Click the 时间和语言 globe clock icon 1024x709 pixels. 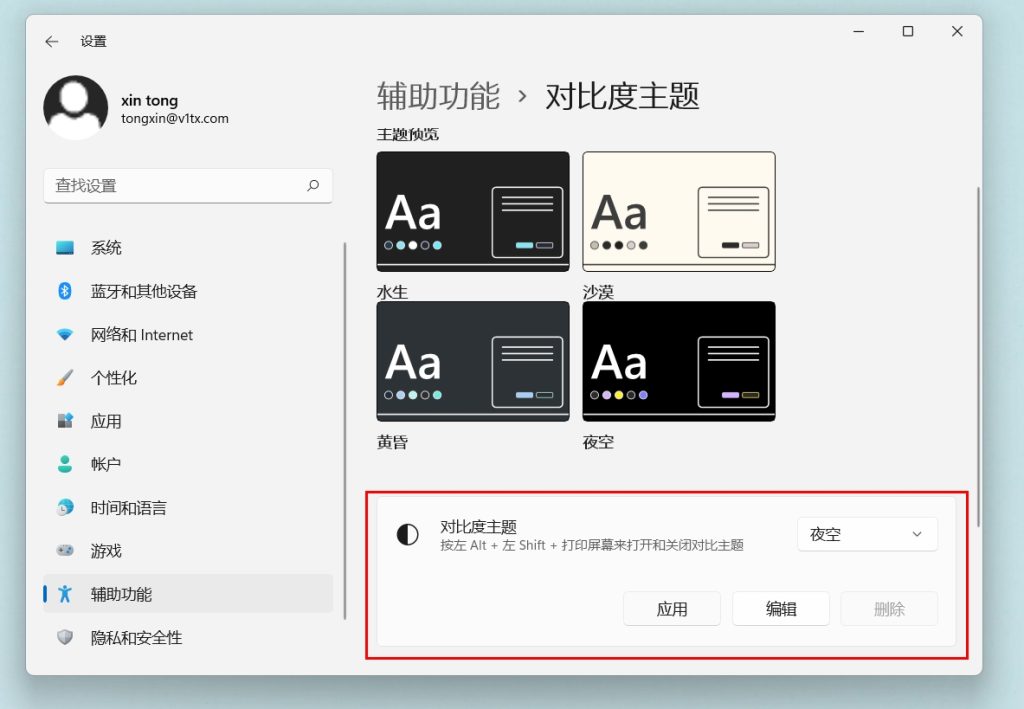tap(65, 507)
